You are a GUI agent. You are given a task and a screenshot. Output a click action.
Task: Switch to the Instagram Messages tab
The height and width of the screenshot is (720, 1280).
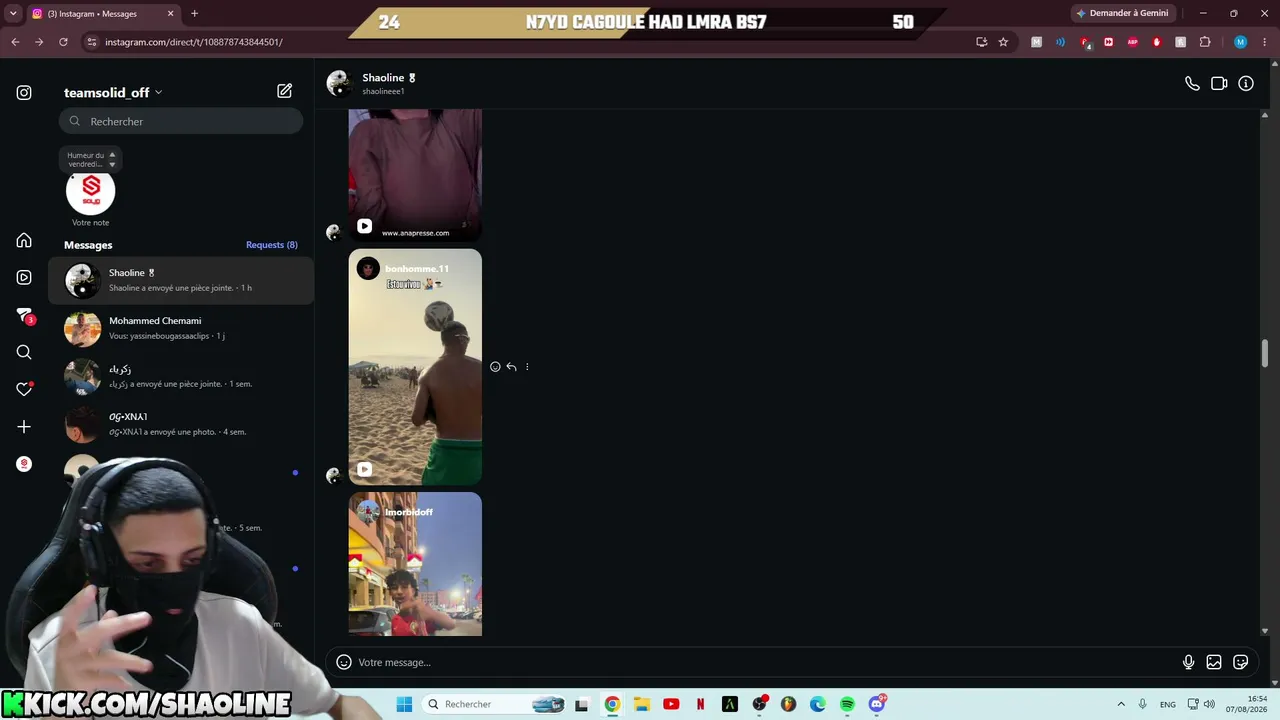(x=103, y=14)
